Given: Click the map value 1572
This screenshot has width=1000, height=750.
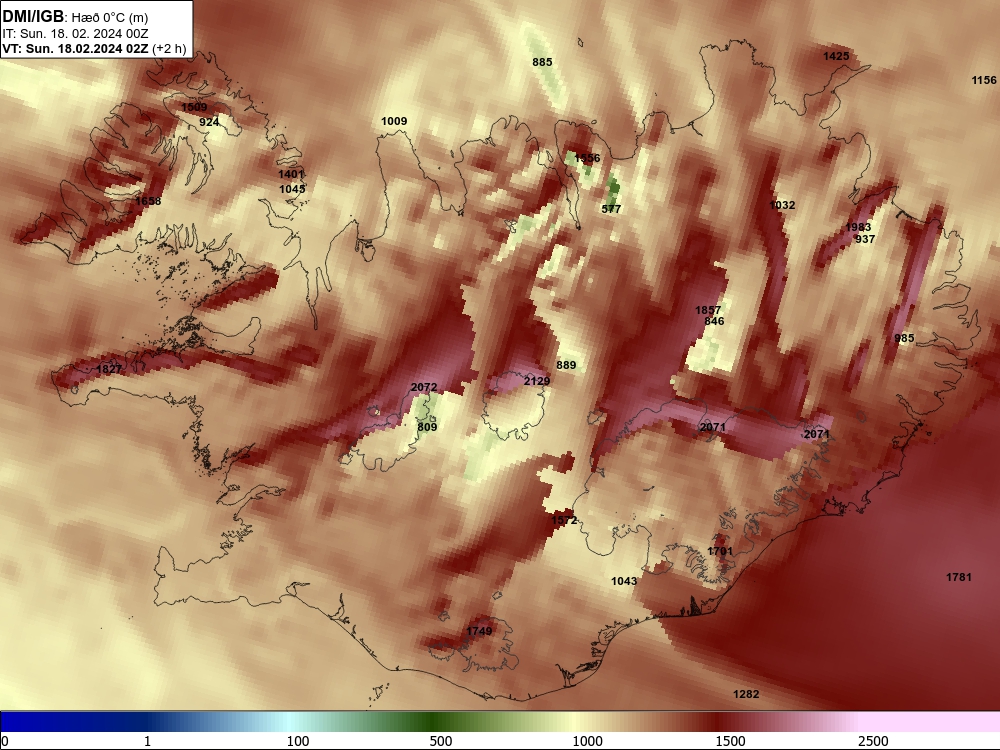Looking at the screenshot, I should (x=564, y=520).
